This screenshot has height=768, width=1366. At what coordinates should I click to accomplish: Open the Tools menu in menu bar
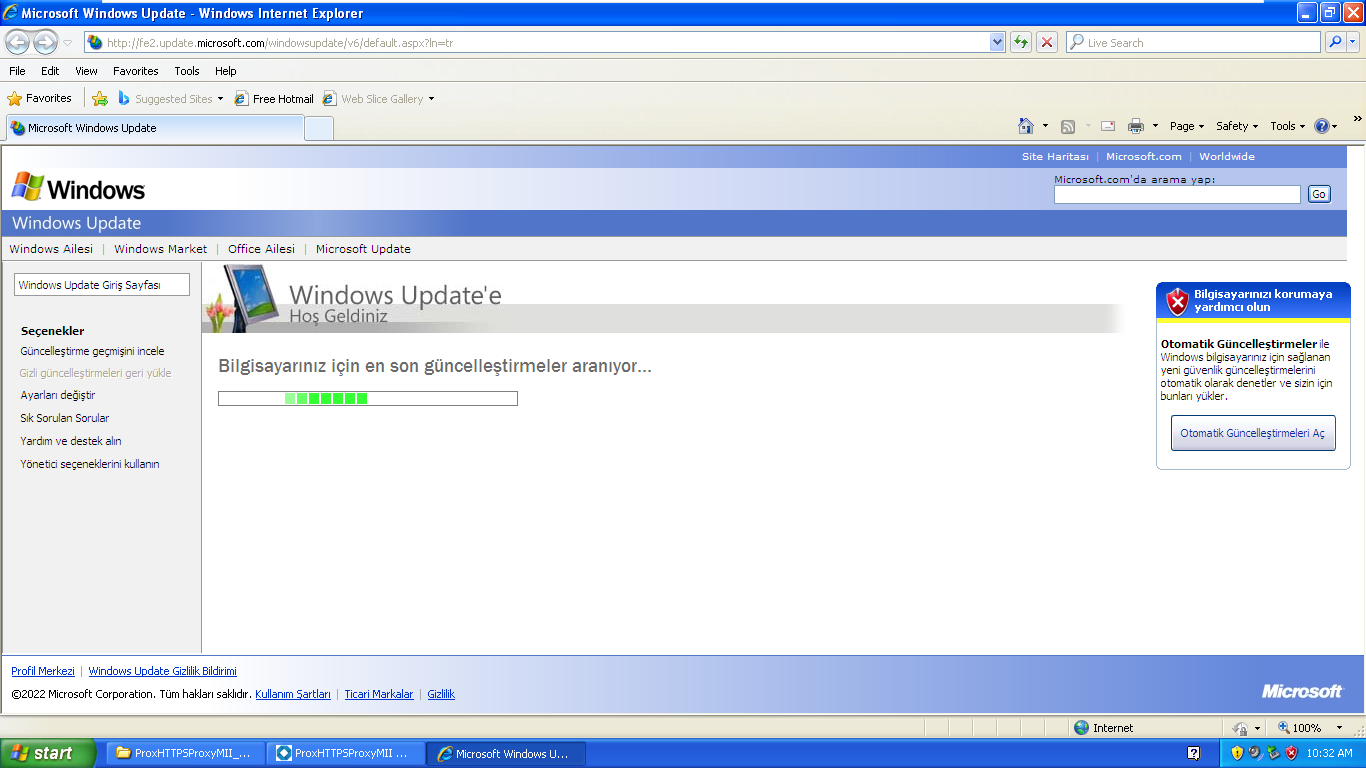point(187,71)
